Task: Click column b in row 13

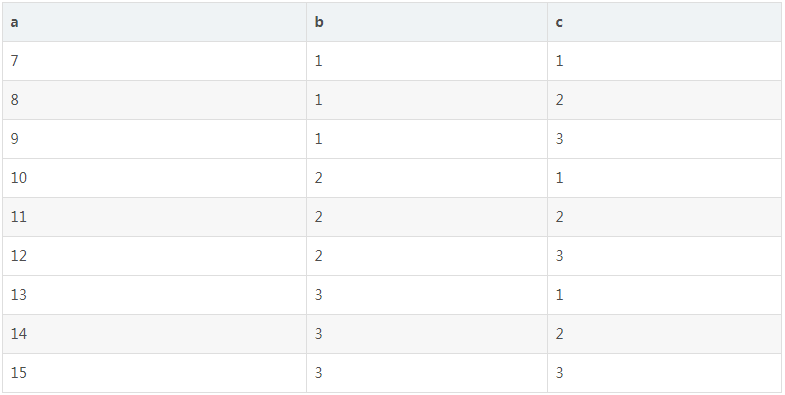Action: tap(427, 295)
